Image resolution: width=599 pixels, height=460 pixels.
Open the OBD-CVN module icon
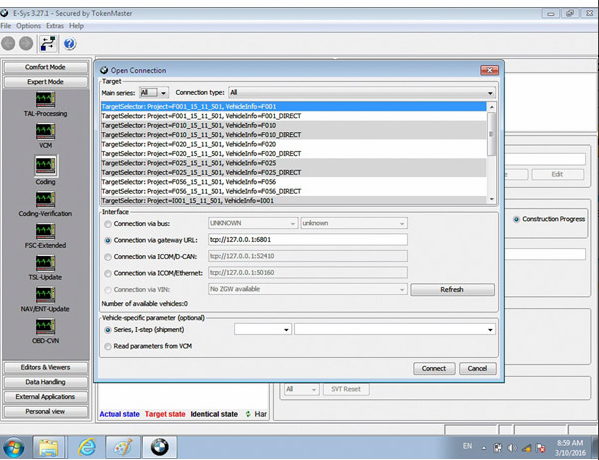coord(45,326)
